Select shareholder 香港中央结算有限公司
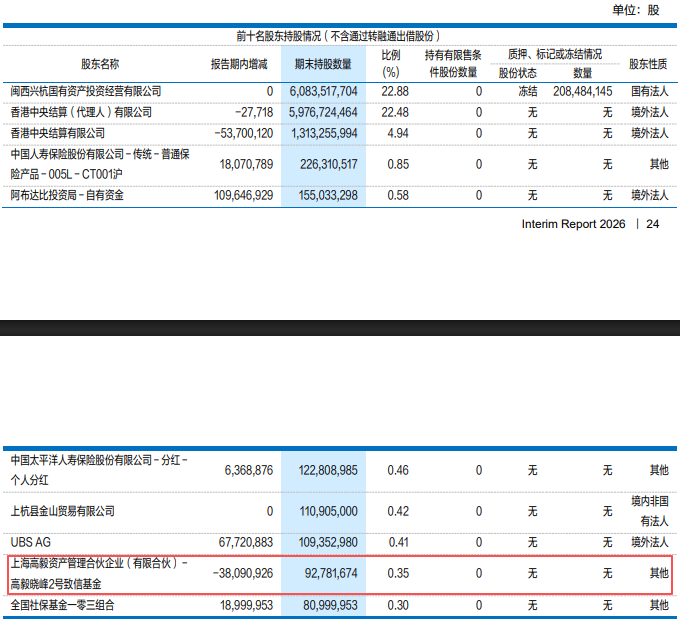The height and width of the screenshot is (619, 680). pyautogui.click(x=58, y=133)
